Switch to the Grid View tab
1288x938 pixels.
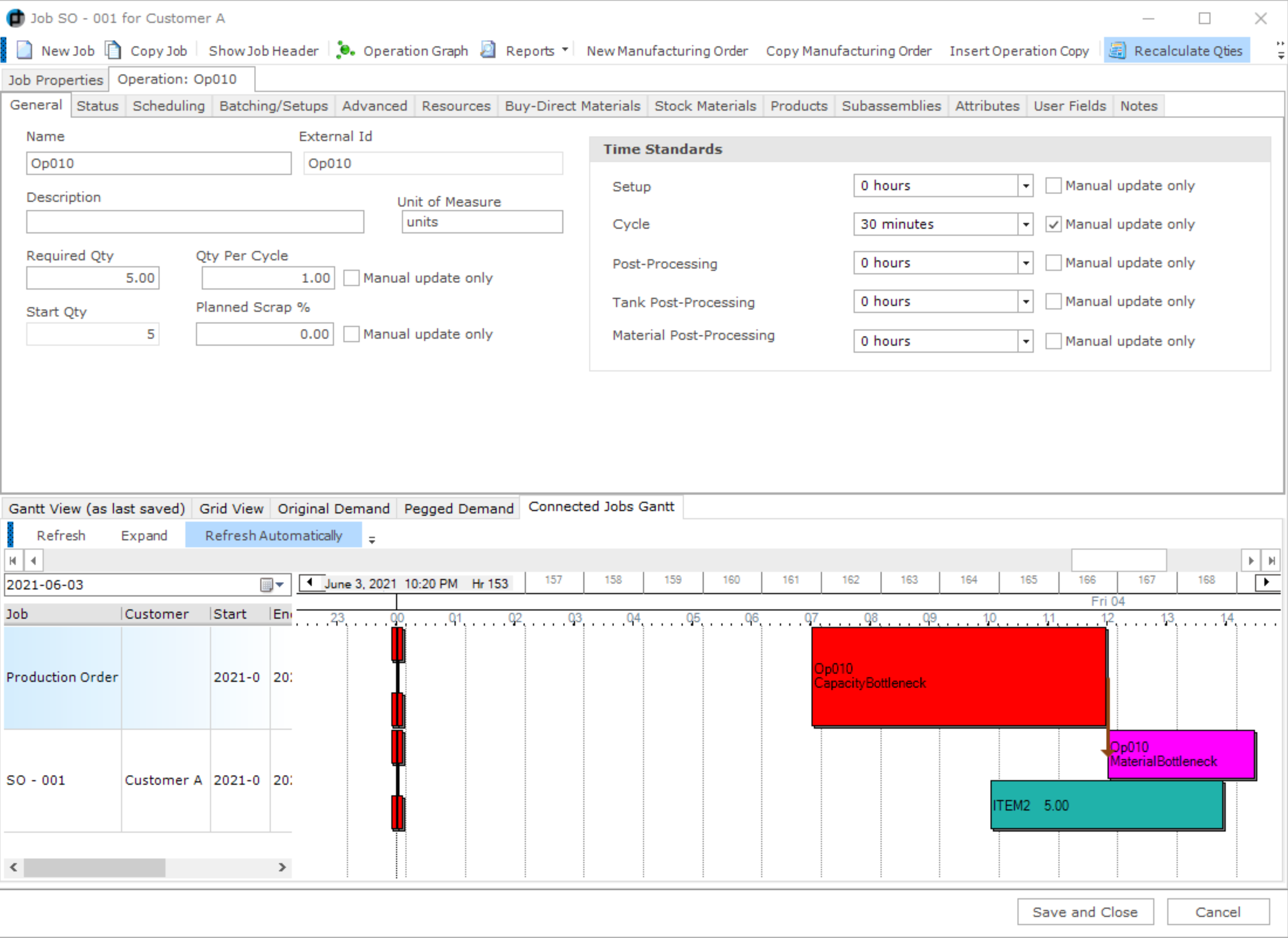pos(231,509)
